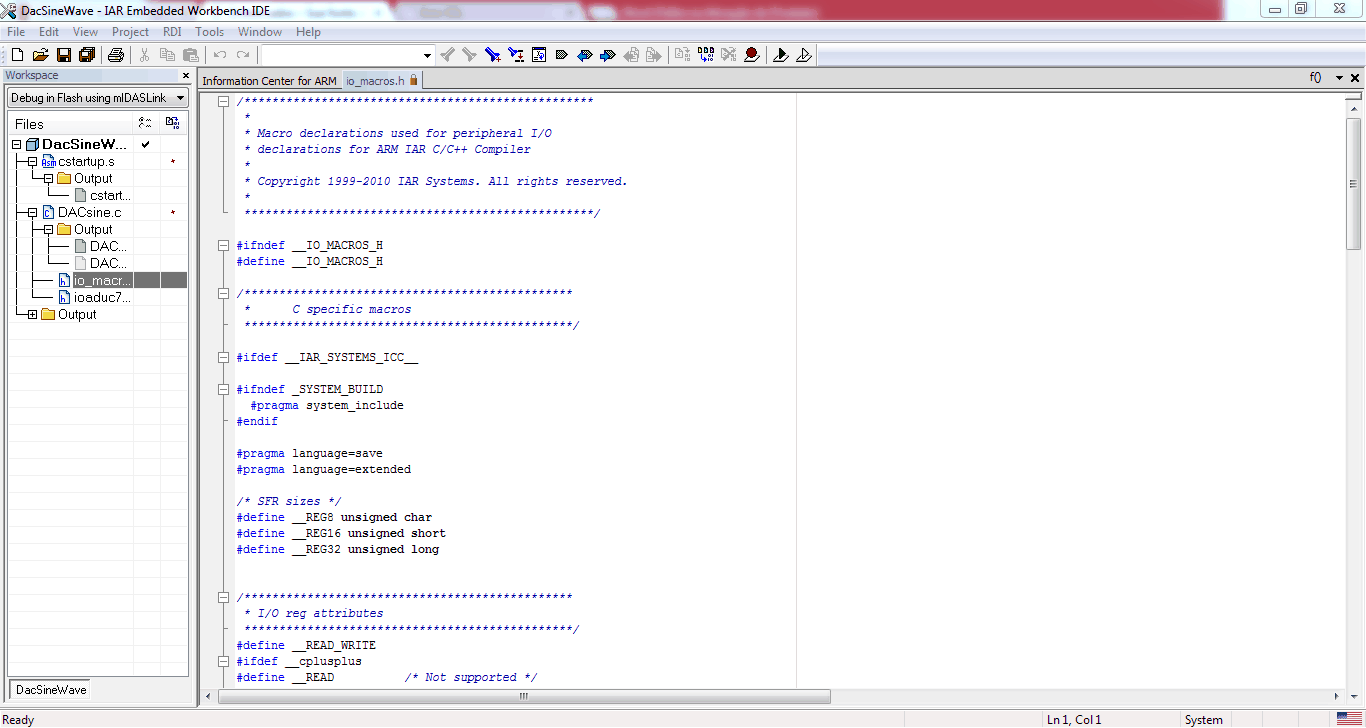Click the Save All icon

click(87, 55)
